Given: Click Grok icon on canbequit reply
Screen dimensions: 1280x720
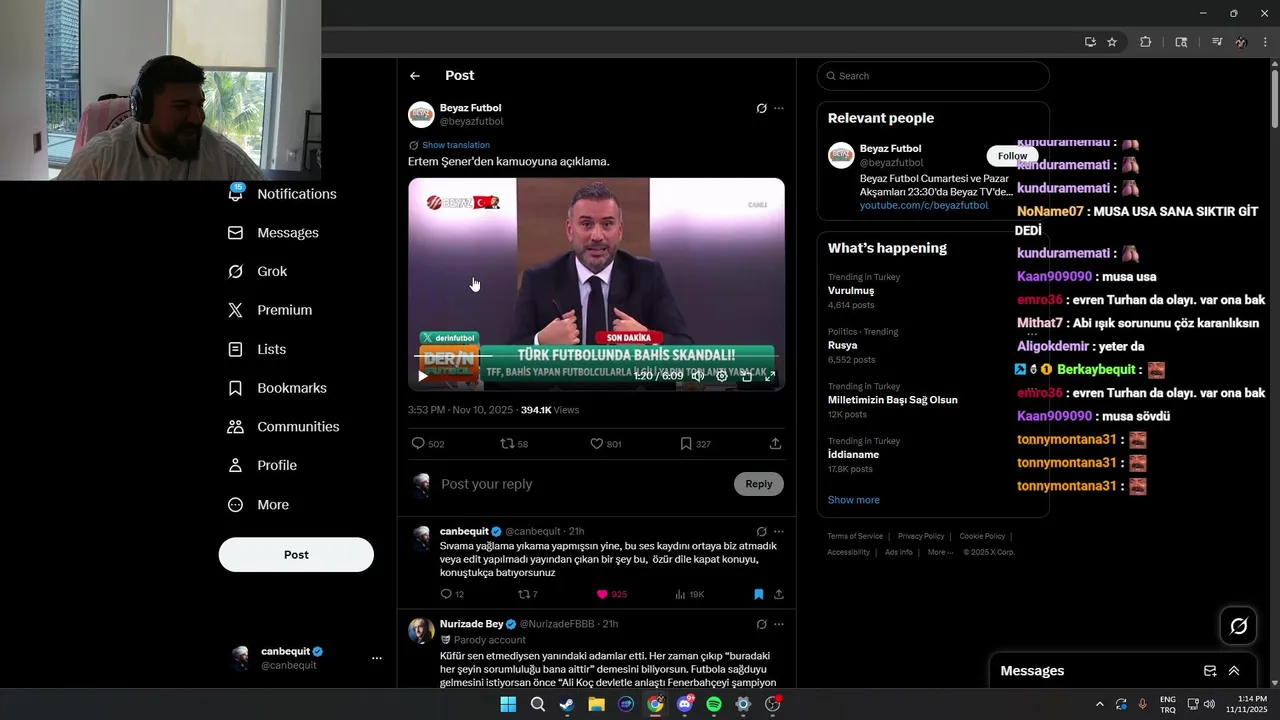Looking at the screenshot, I should pos(761,532).
